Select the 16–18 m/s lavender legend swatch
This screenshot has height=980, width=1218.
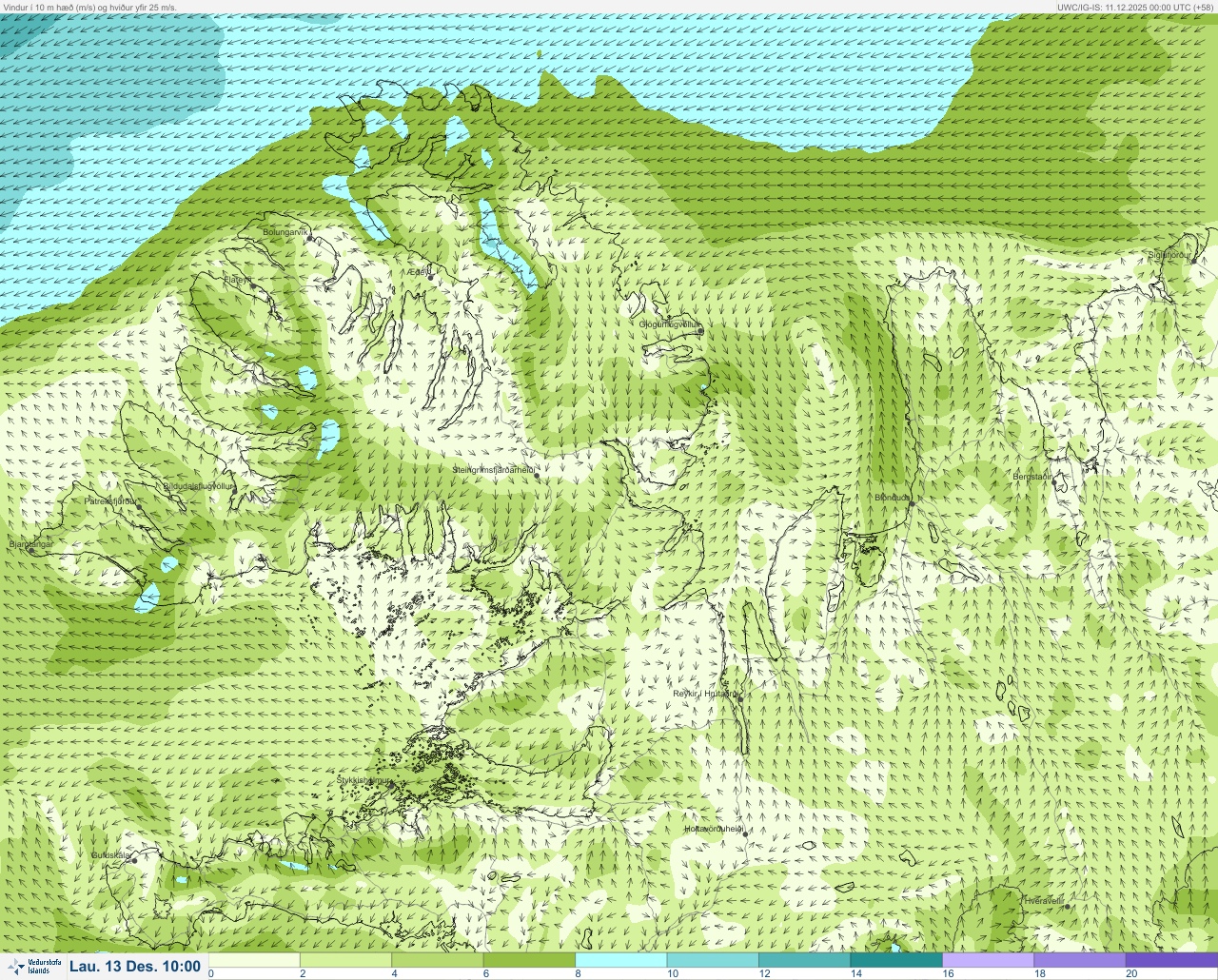pyautogui.click(x=988, y=960)
